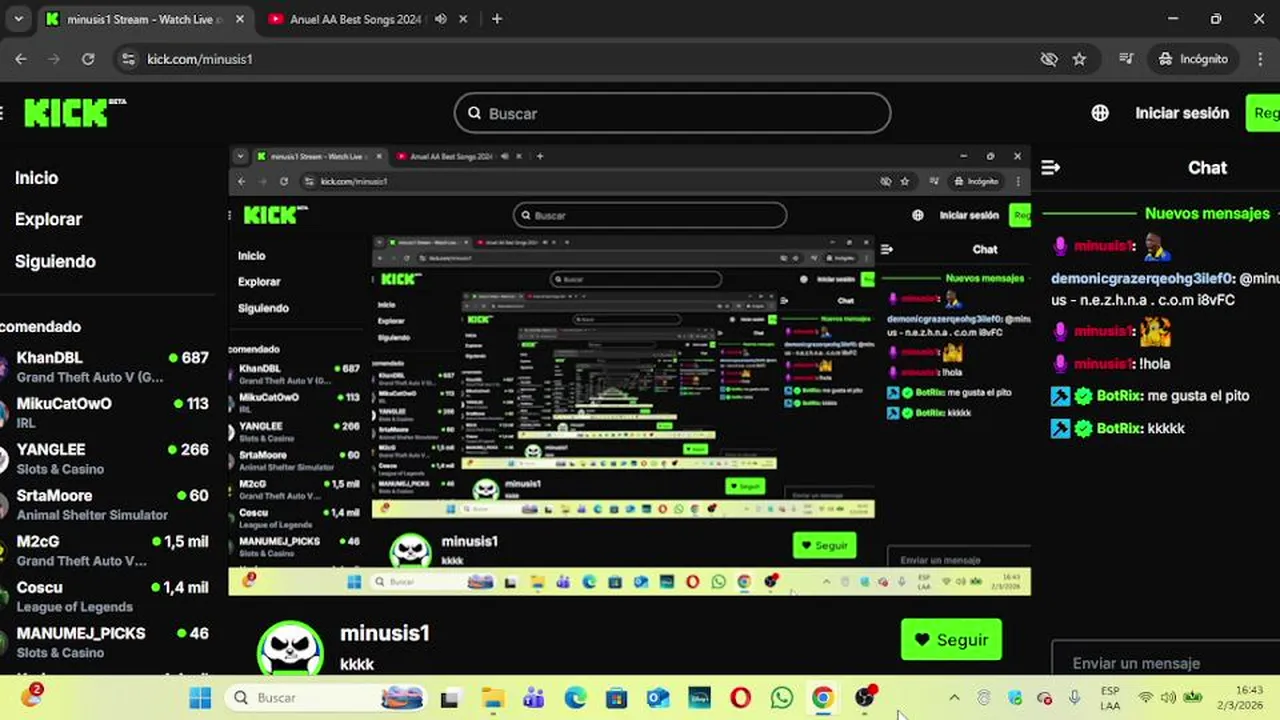Viewport: 1280px width, 720px height.
Task: Open Outlook from the taskbar
Action: click(x=657, y=698)
